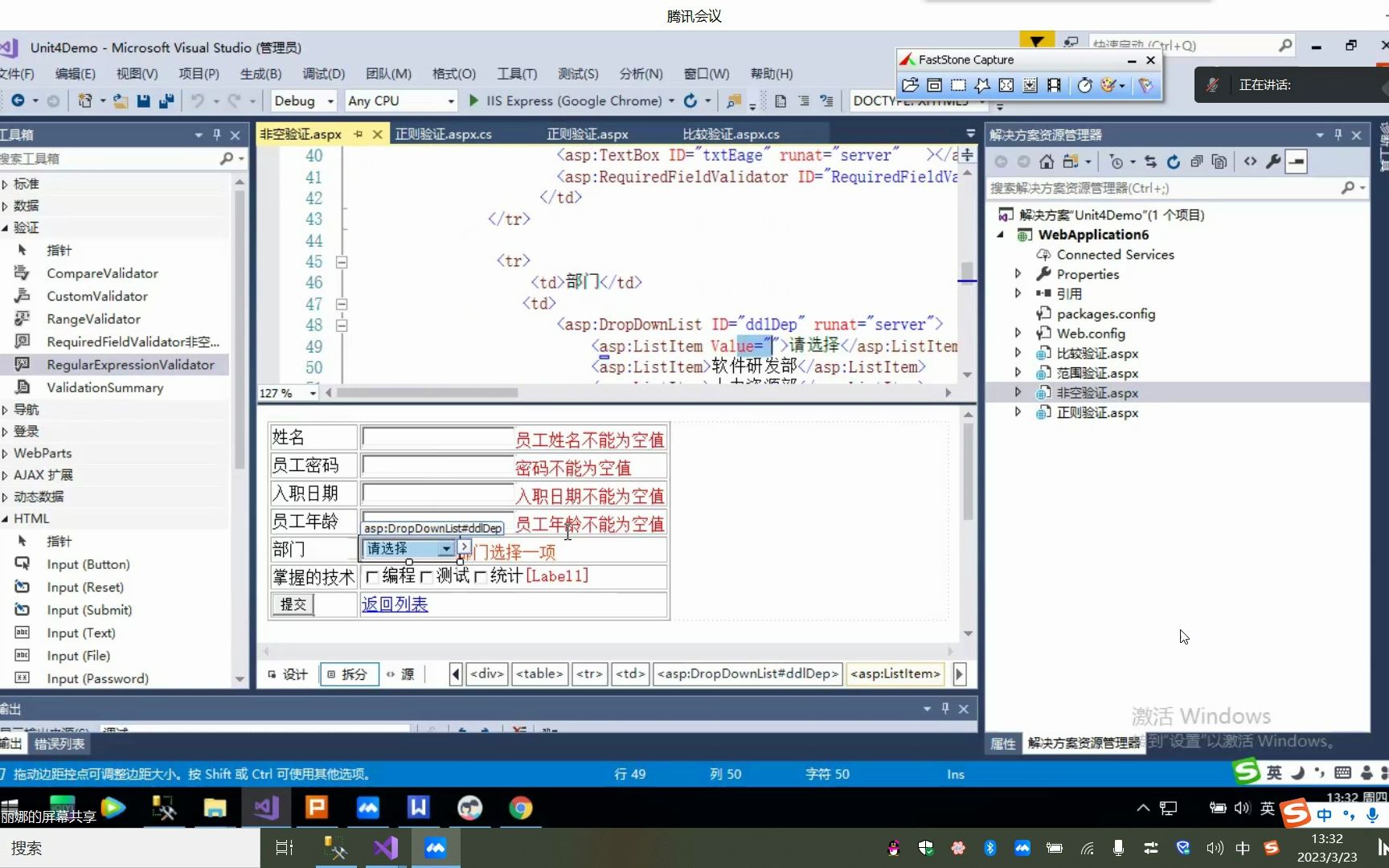Check the 测试 checkbox in design view
Image resolution: width=1389 pixels, height=868 pixels.
426,577
